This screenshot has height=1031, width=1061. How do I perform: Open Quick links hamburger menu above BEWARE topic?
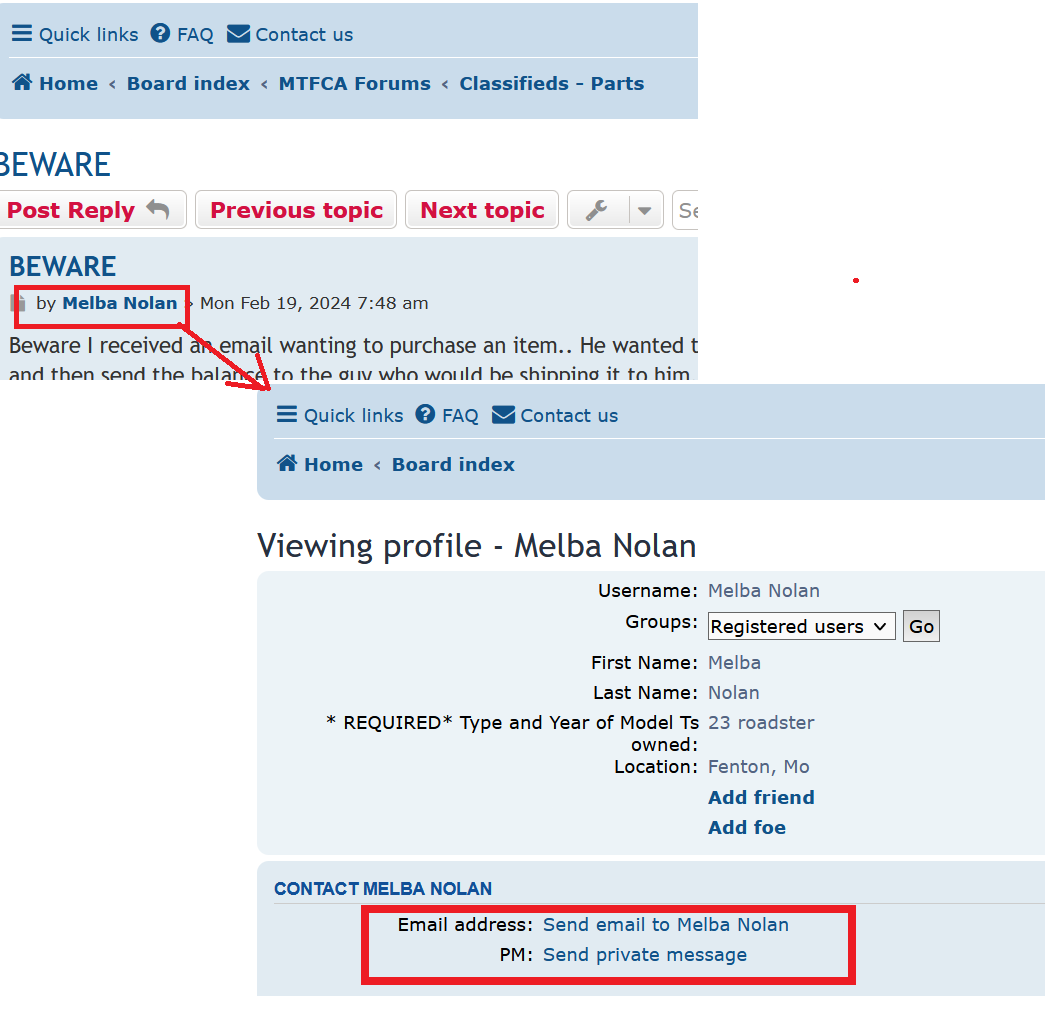pos(22,34)
